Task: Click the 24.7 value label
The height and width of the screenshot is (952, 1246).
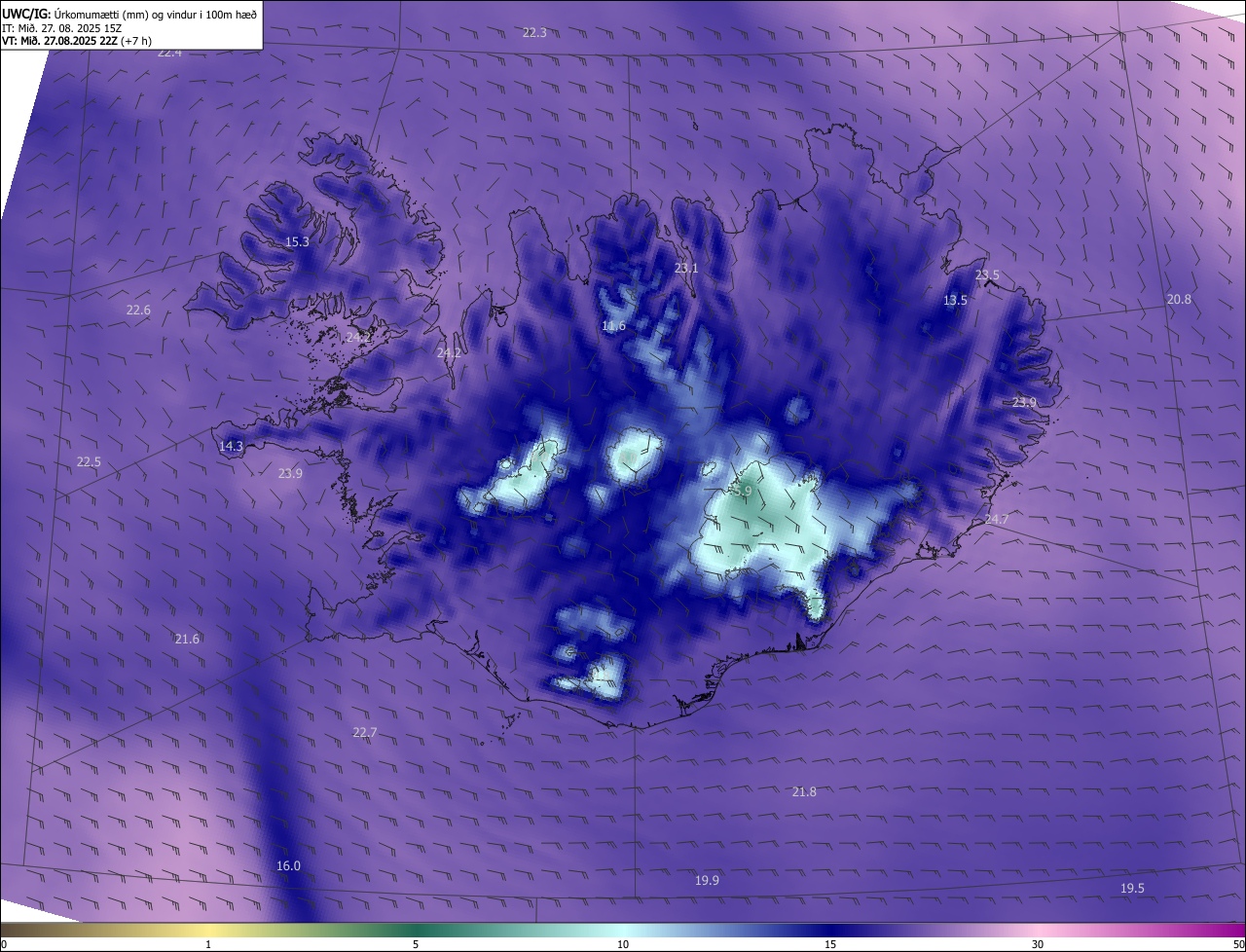Action: (996, 519)
